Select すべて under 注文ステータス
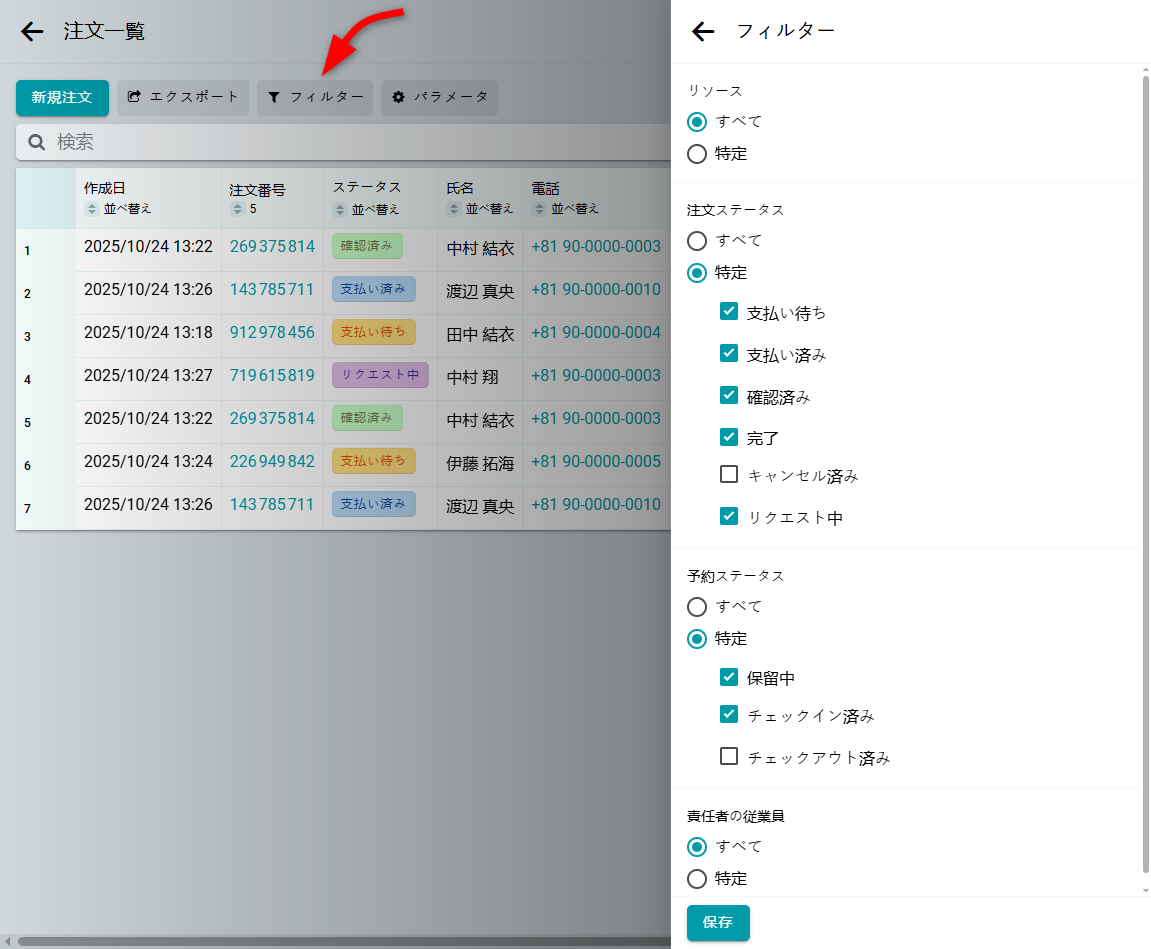Viewport: 1151px width, 949px height. (697, 241)
